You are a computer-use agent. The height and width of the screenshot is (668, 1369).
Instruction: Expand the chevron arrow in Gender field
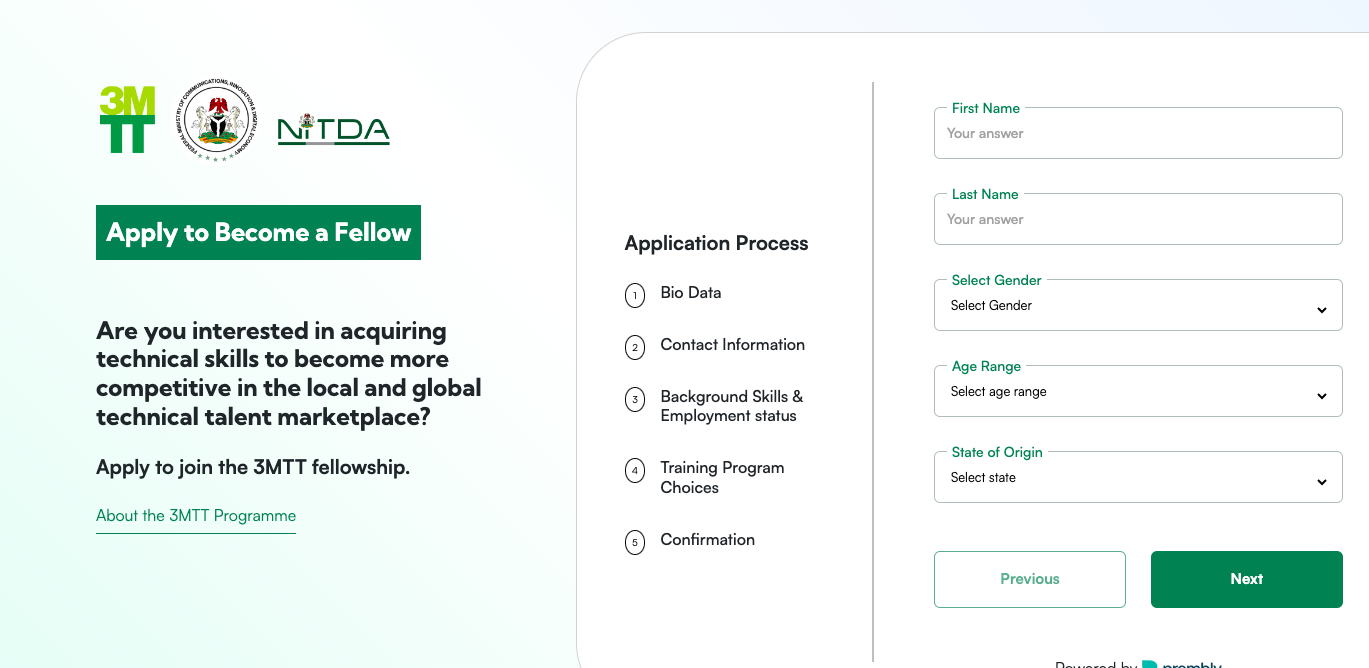point(1322,310)
